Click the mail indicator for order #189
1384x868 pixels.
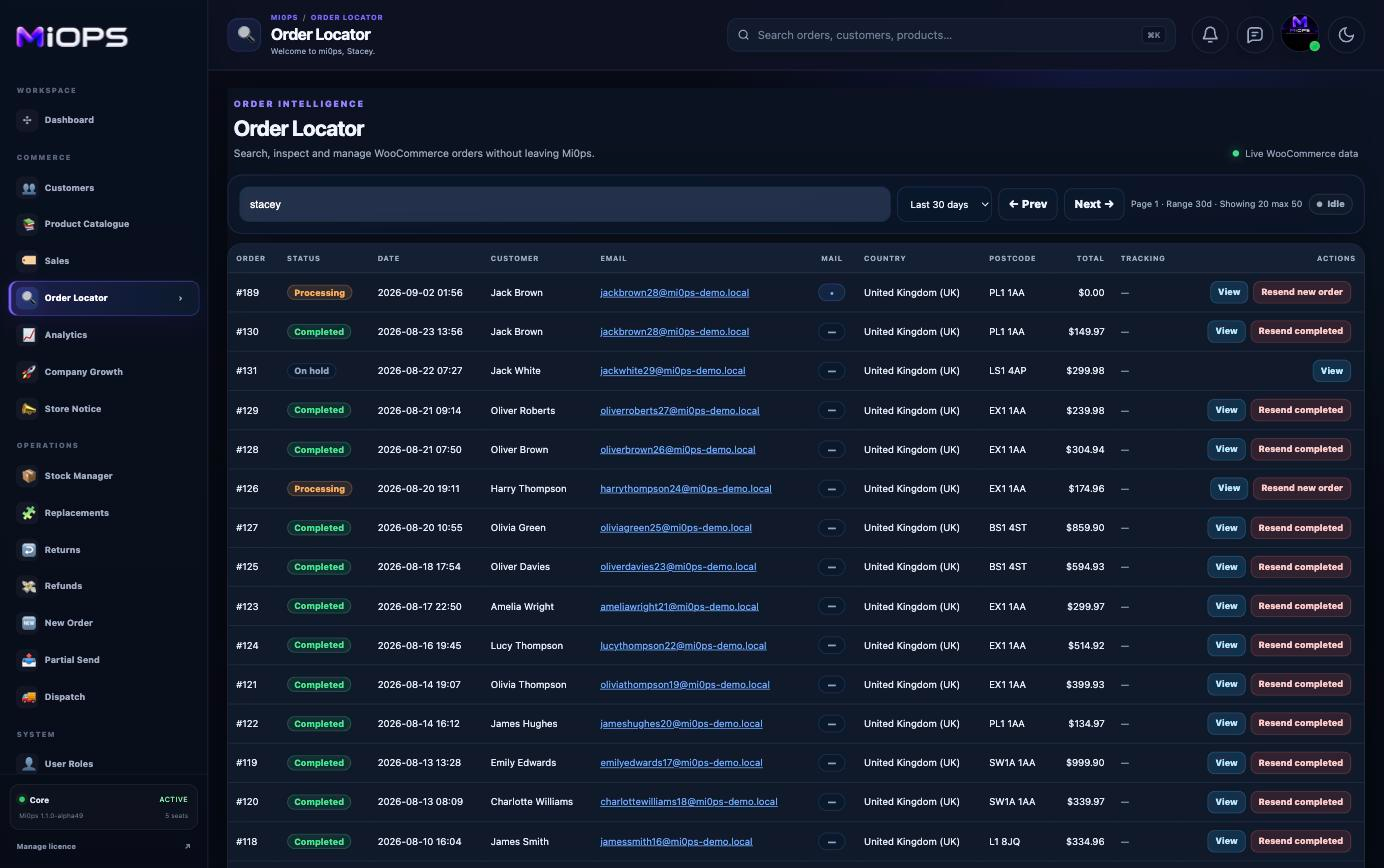(x=831, y=293)
